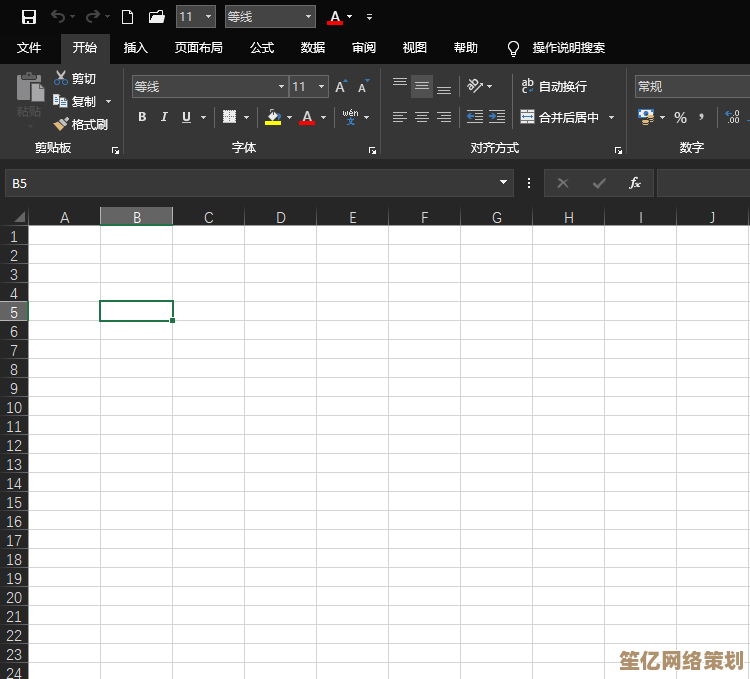Toggle wrap text (自动换行)
This screenshot has height=679, width=750.
[x=554, y=87]
